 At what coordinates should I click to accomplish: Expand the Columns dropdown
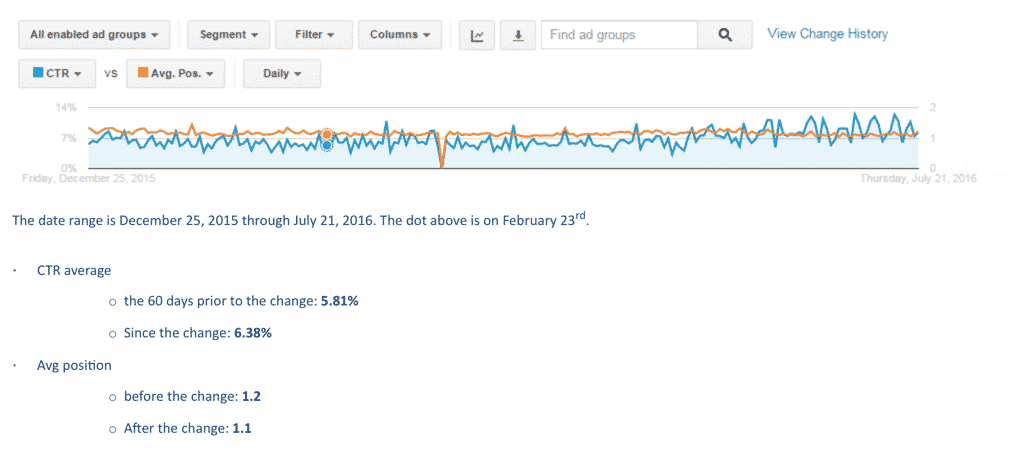click(x=400, y=35)
